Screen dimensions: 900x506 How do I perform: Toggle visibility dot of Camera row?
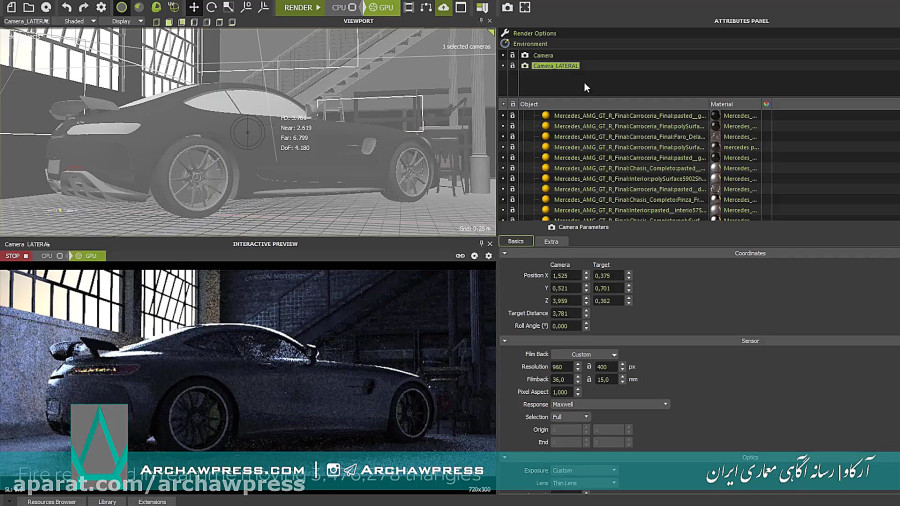503,56
